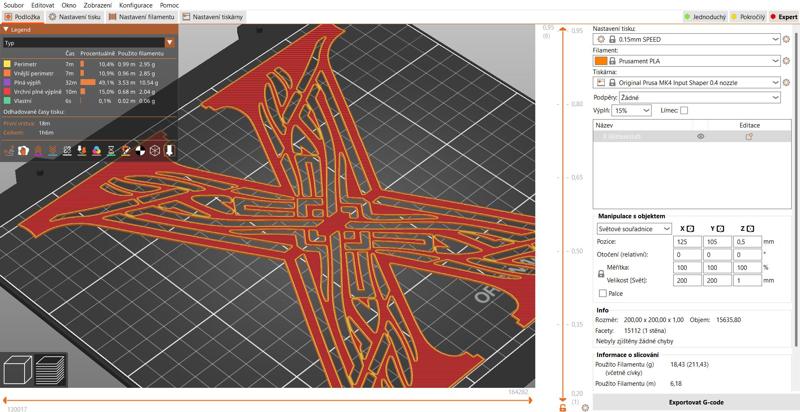Toggle the Vrchní plné výplně red swatch
The width and height of the screenshot is (800, 412).
click(7, 92)
